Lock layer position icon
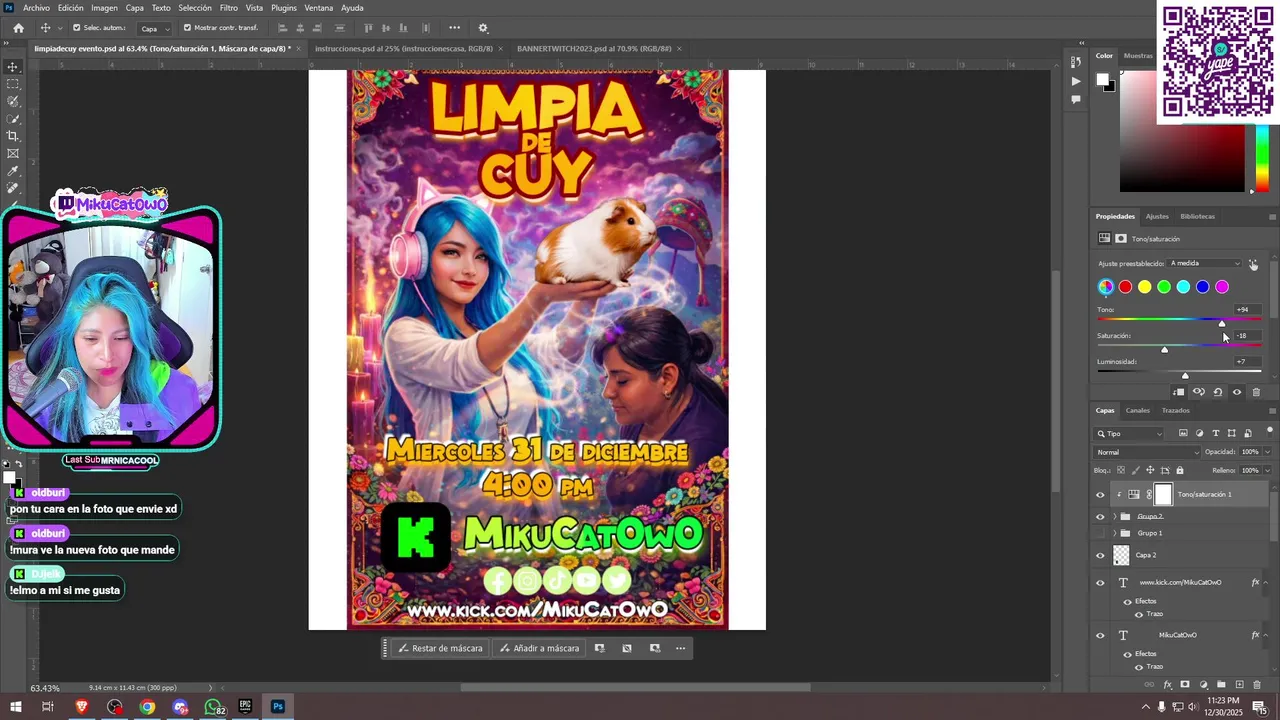Screen dimensions: 1280x720 point(1150,470)
